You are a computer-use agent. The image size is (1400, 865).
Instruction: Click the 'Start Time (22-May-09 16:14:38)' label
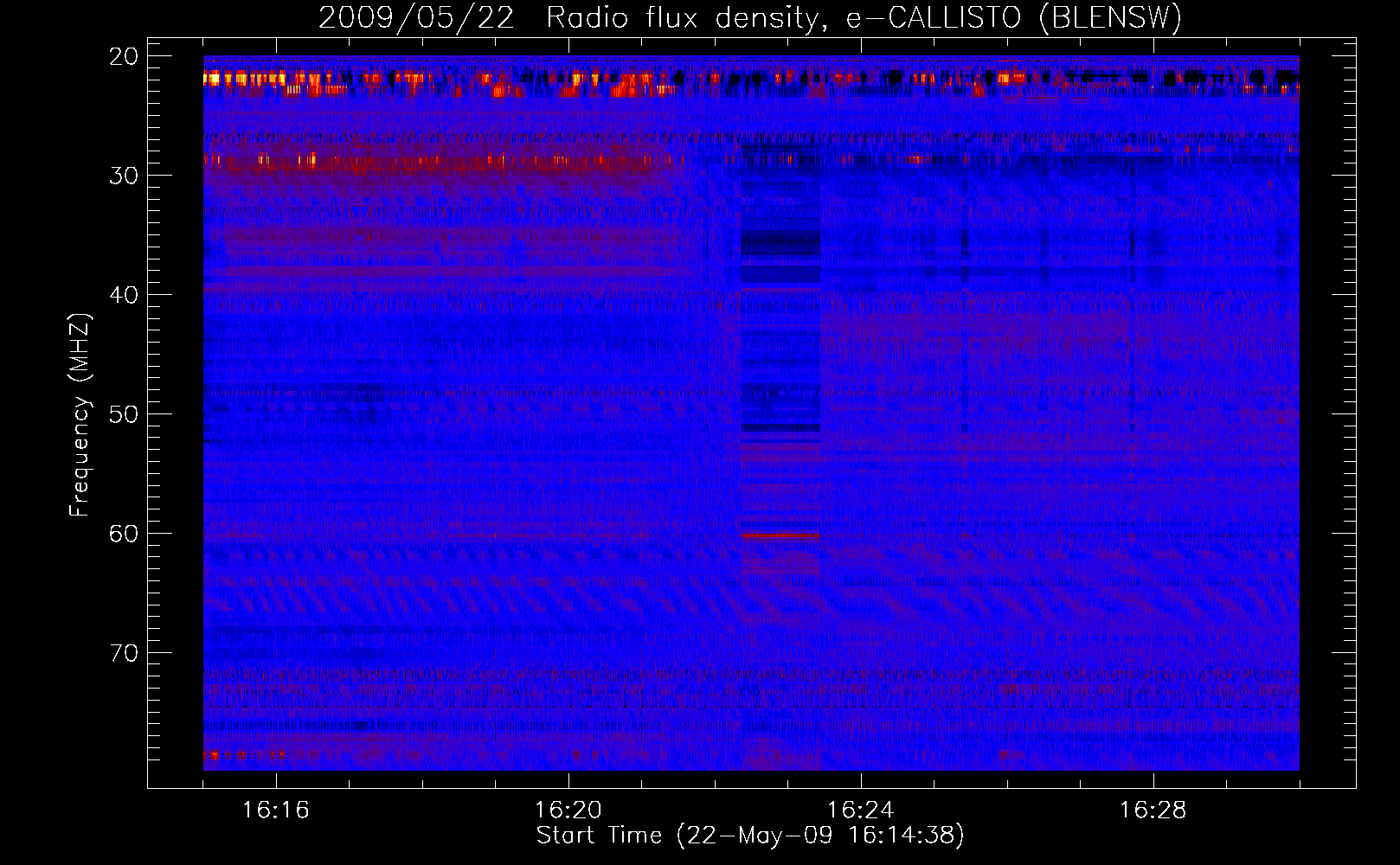(750, 836)
